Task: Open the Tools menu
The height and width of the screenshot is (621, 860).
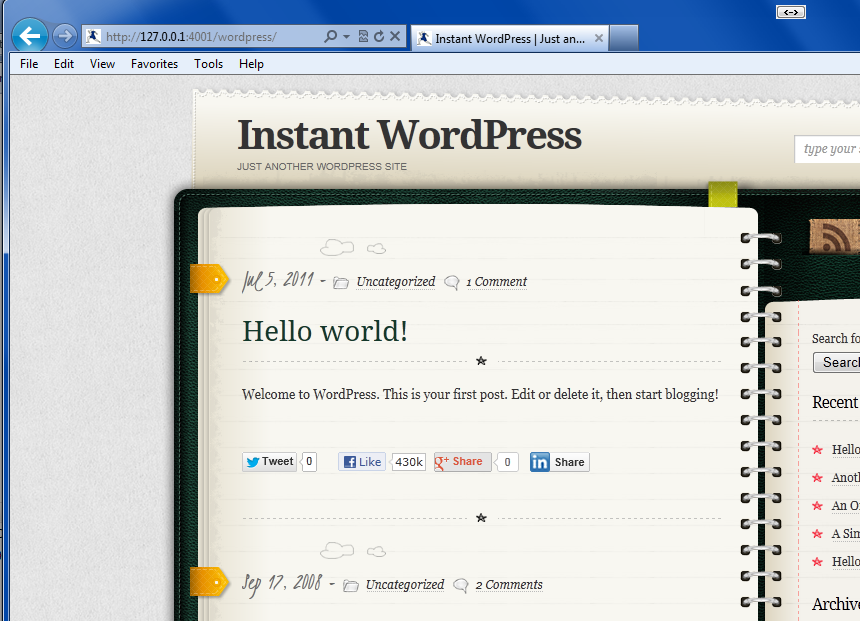Action: 208,64
